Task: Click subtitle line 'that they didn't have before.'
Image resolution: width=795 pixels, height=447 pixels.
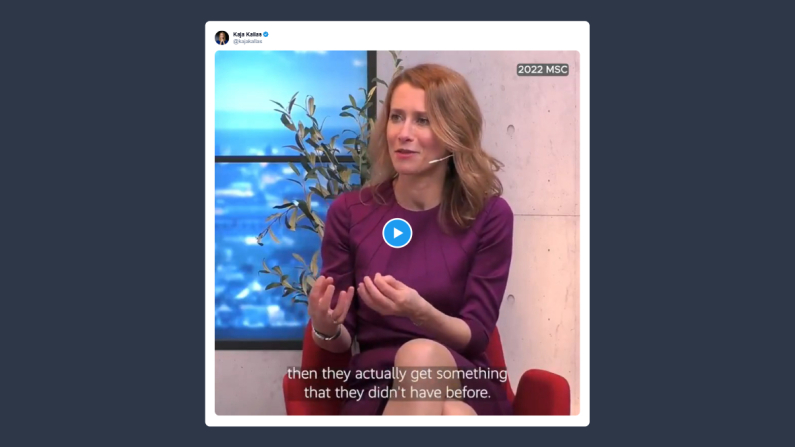Action: [397, 393]
